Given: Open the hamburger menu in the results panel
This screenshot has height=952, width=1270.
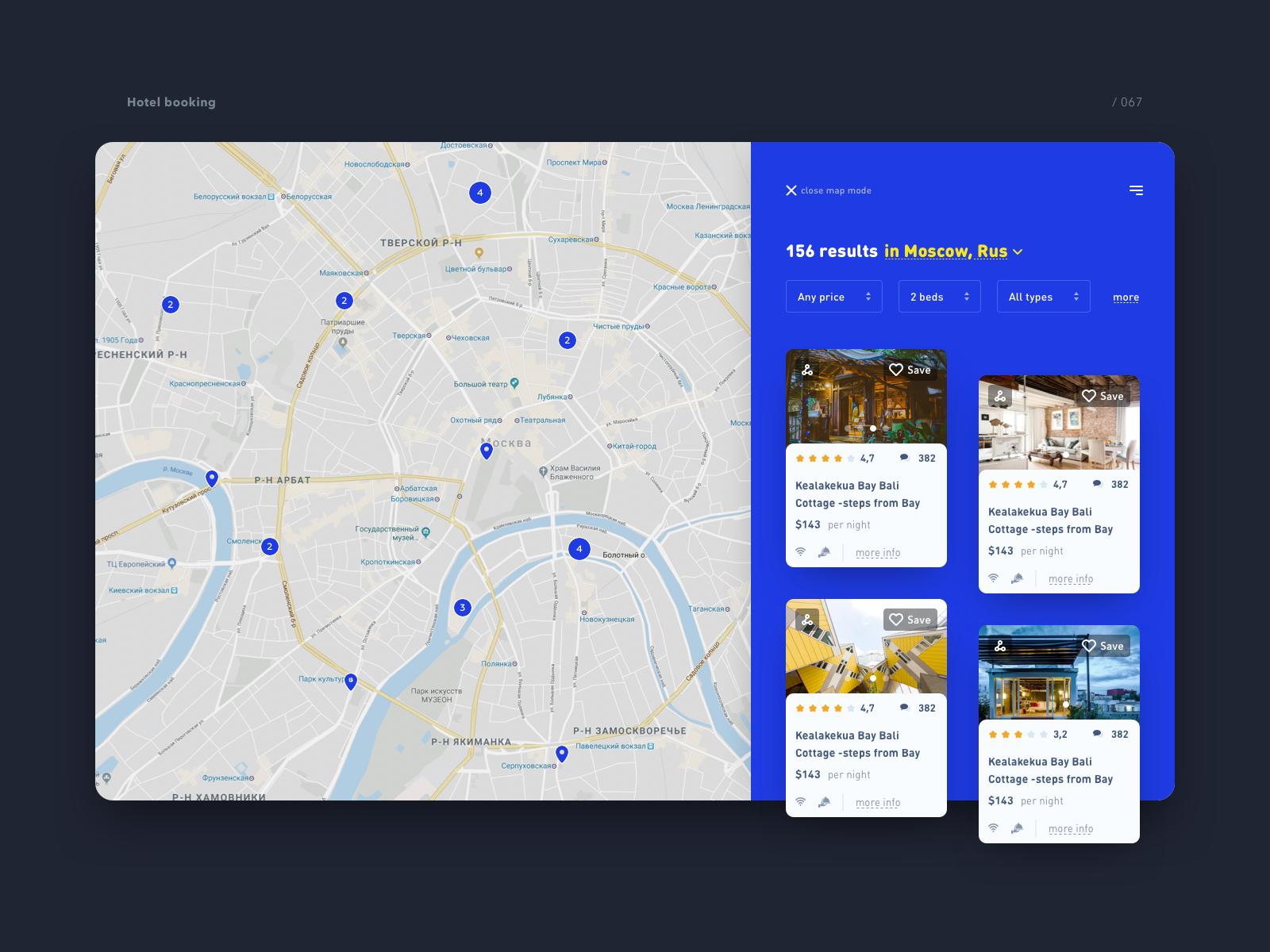Looking at the screenshot, I should pos(1136,190).
